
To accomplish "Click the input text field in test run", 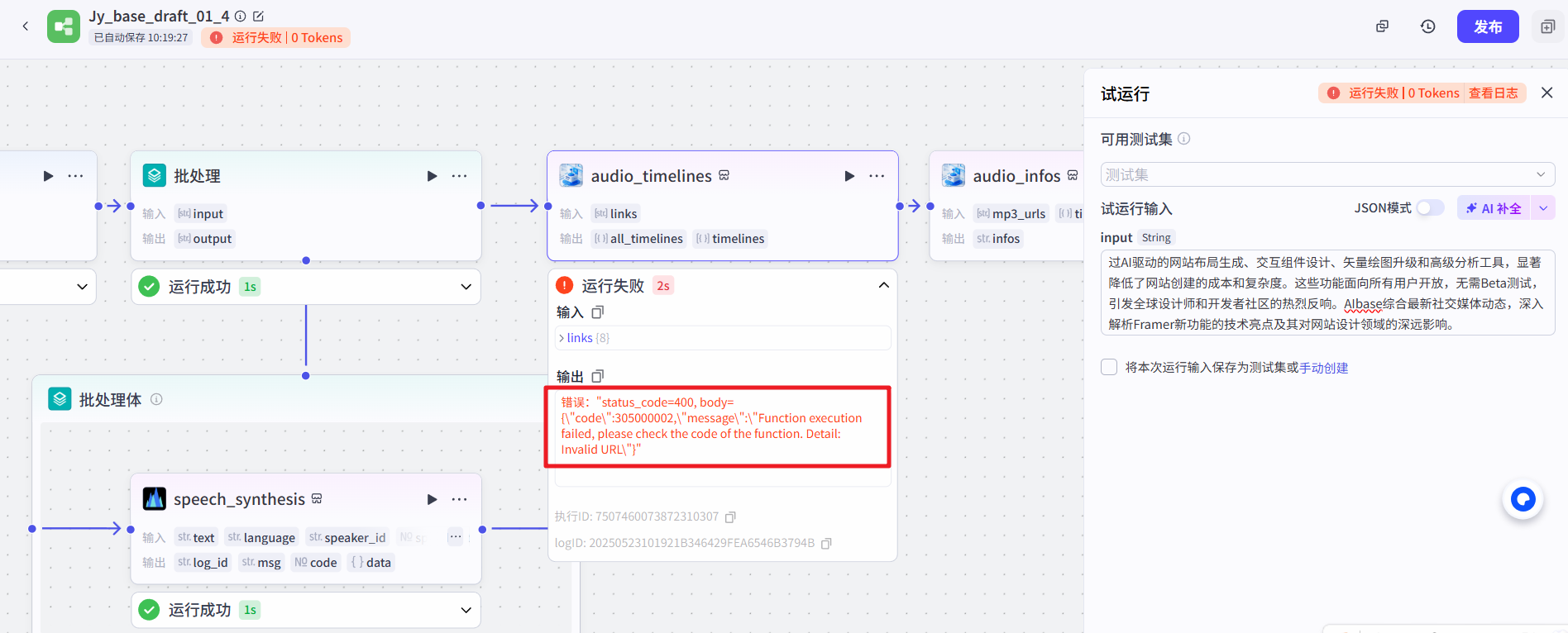I will pos(1327,293).
